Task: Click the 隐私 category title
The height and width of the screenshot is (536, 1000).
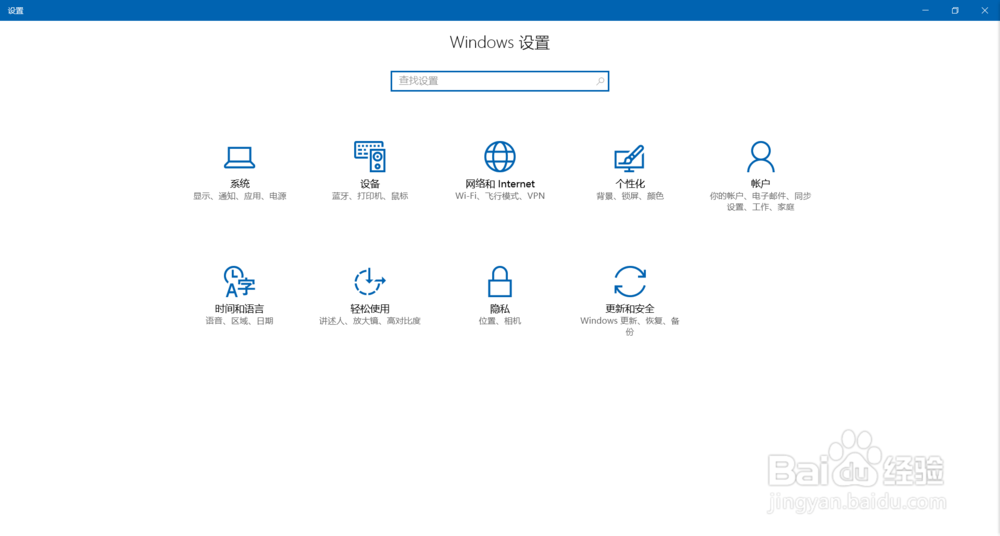Action: click(x=500, y=309)
